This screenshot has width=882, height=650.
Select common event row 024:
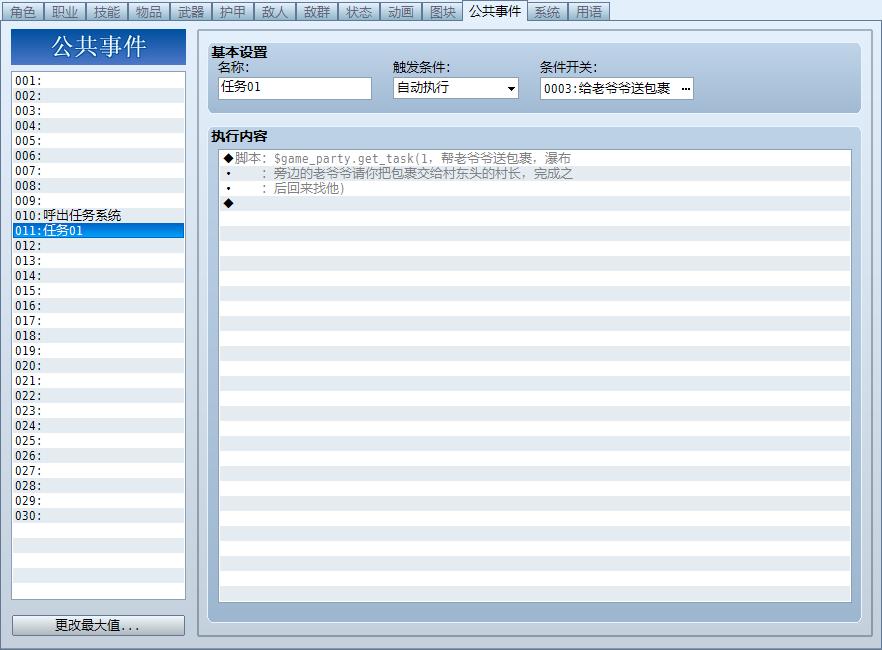coord(98,426)
